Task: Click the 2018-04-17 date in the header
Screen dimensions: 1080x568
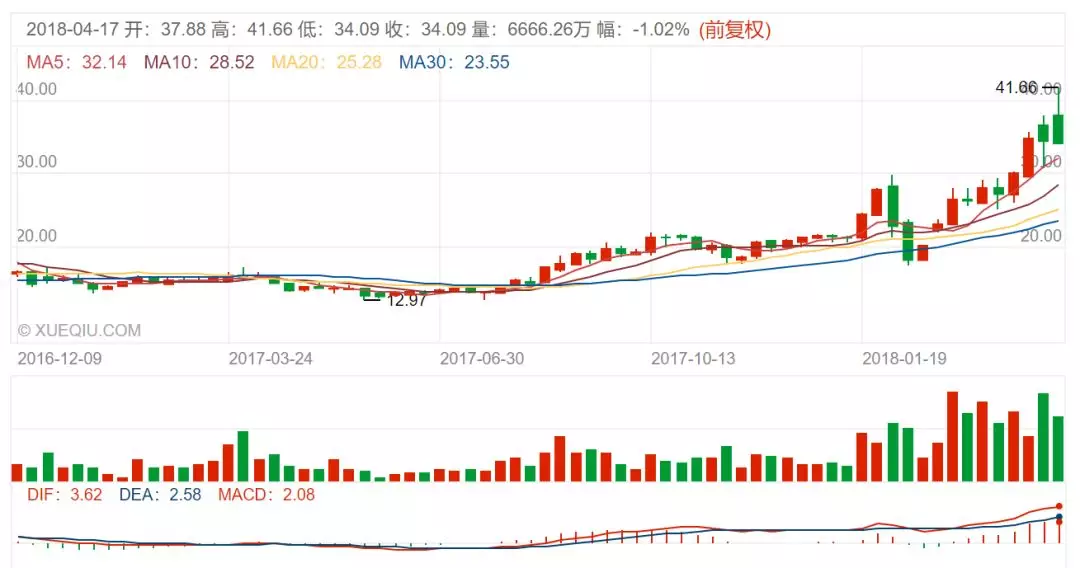Action: (69, 30)
